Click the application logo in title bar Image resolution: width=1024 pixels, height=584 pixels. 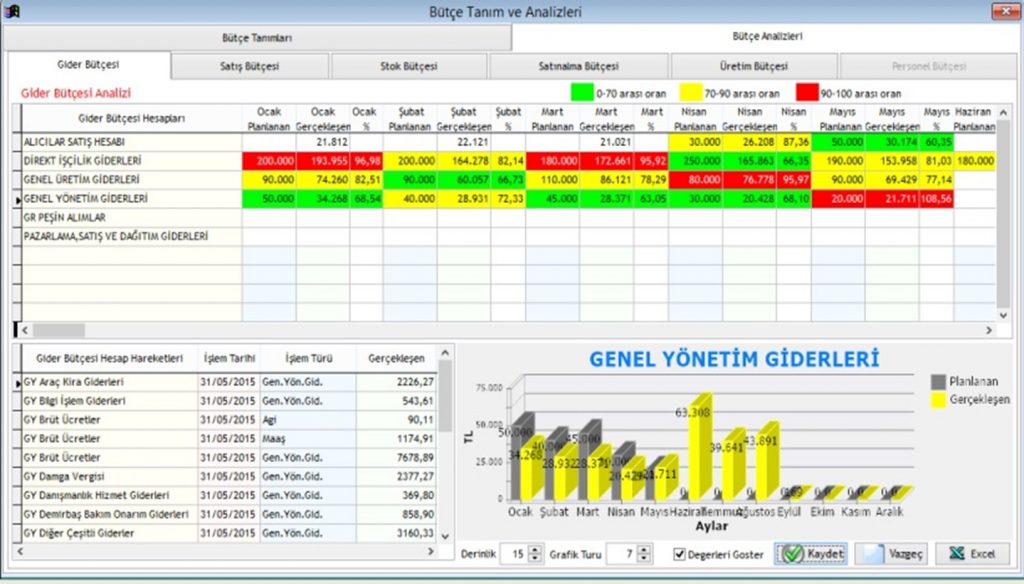(x=11, y=11)
